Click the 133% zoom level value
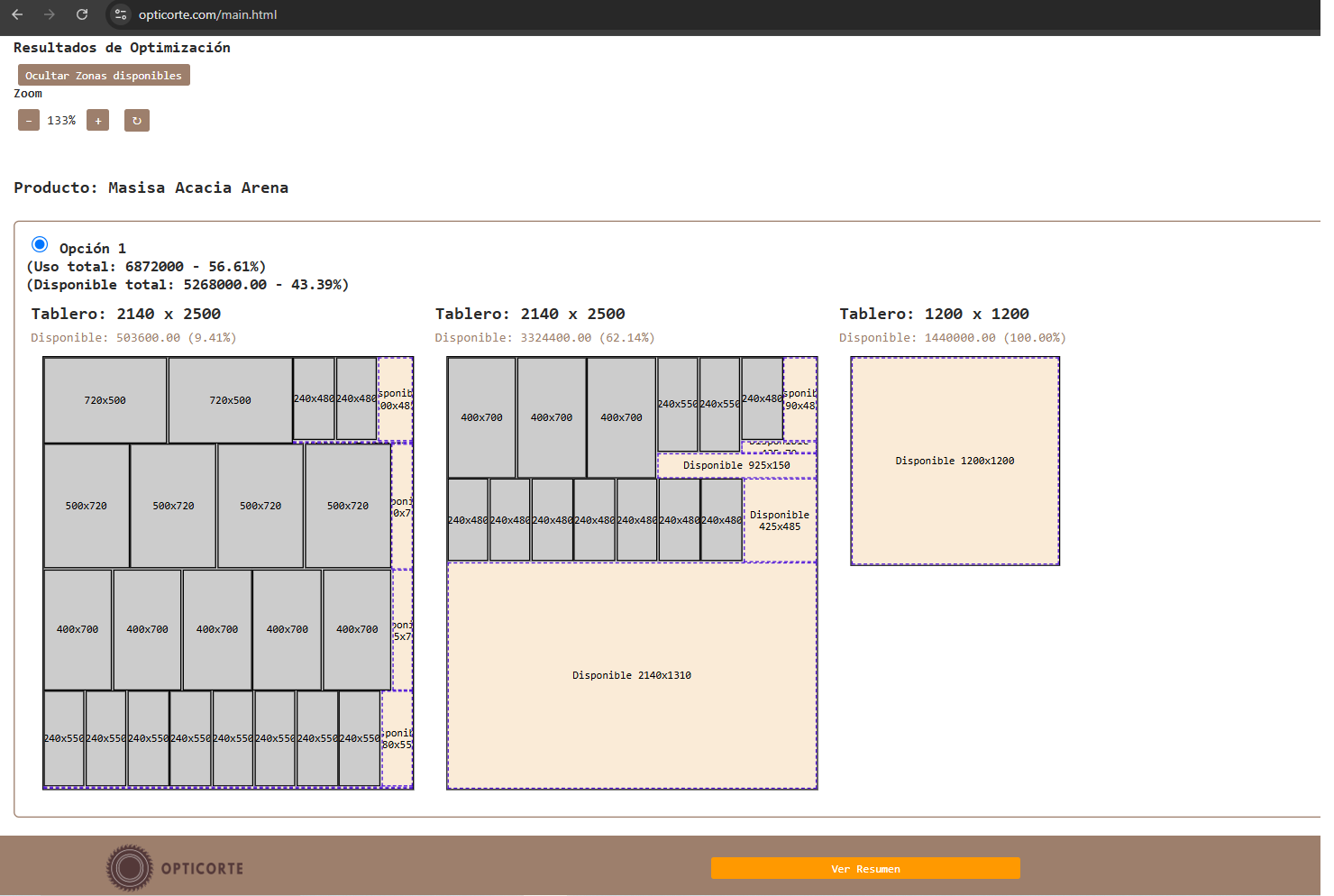The height and width of the screenshot is (896, 1334). click(x=61, y=121)
